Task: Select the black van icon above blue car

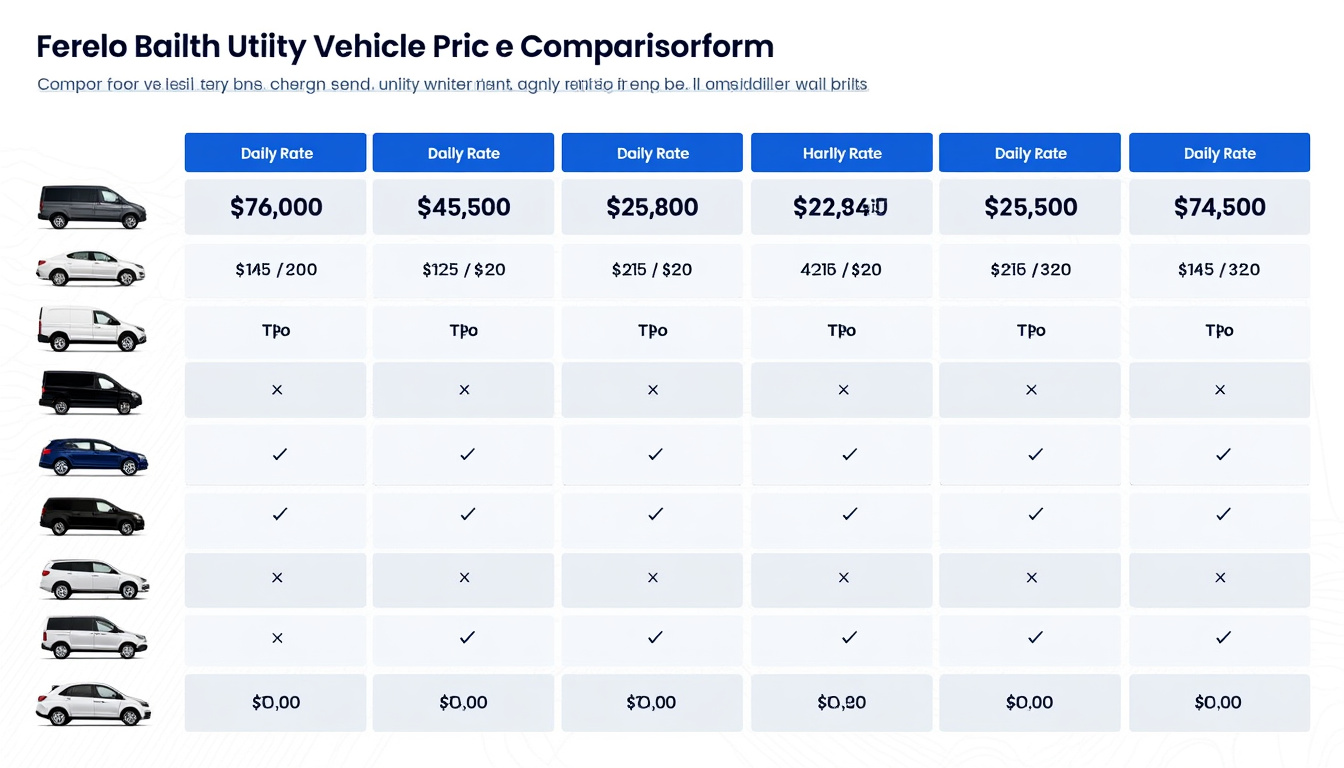Action: coord(91,391)
